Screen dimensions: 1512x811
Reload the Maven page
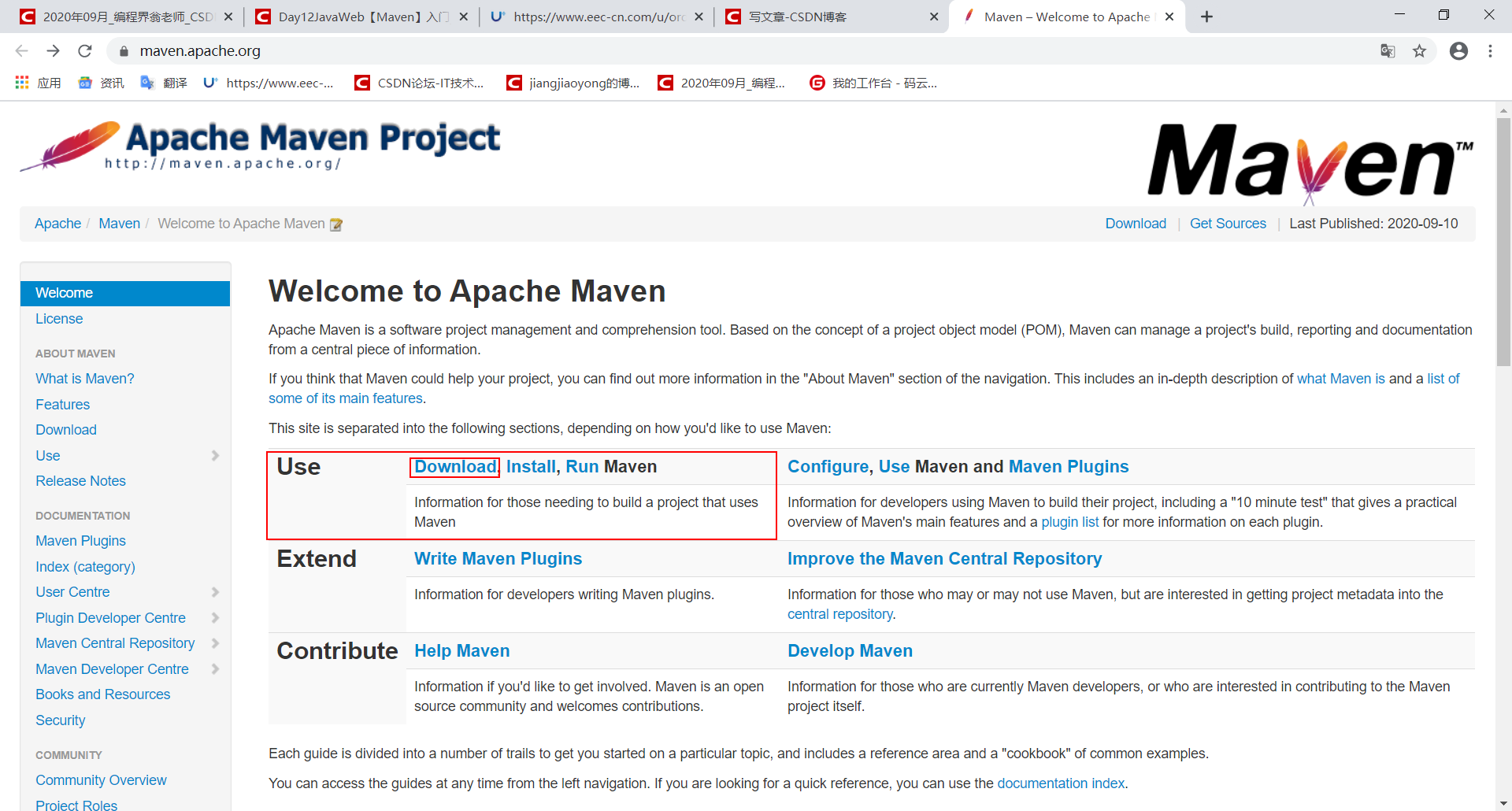(x=85, y=51)
